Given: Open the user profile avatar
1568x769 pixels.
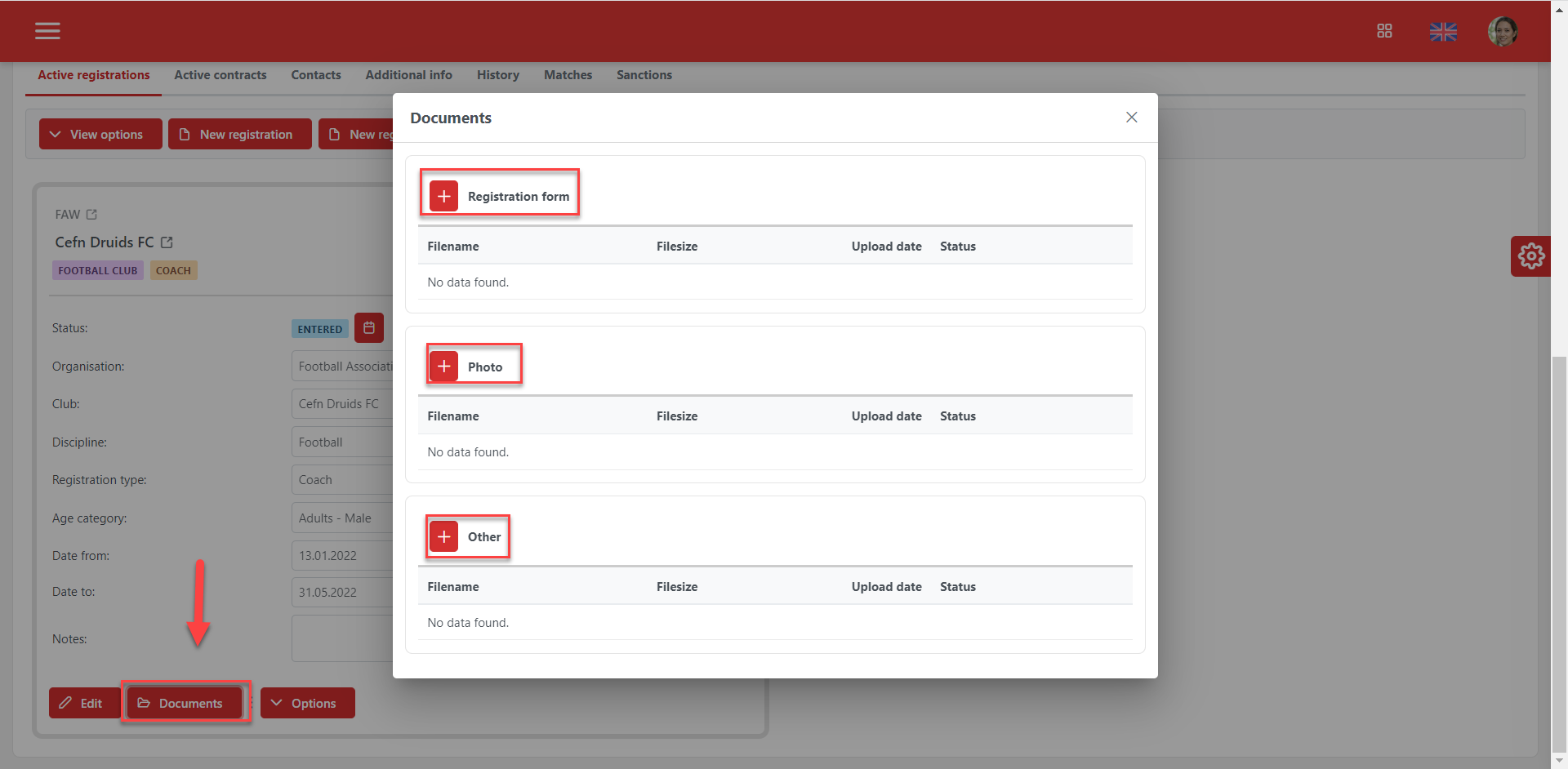Looking at the screenshot, I should (1502, 32).
